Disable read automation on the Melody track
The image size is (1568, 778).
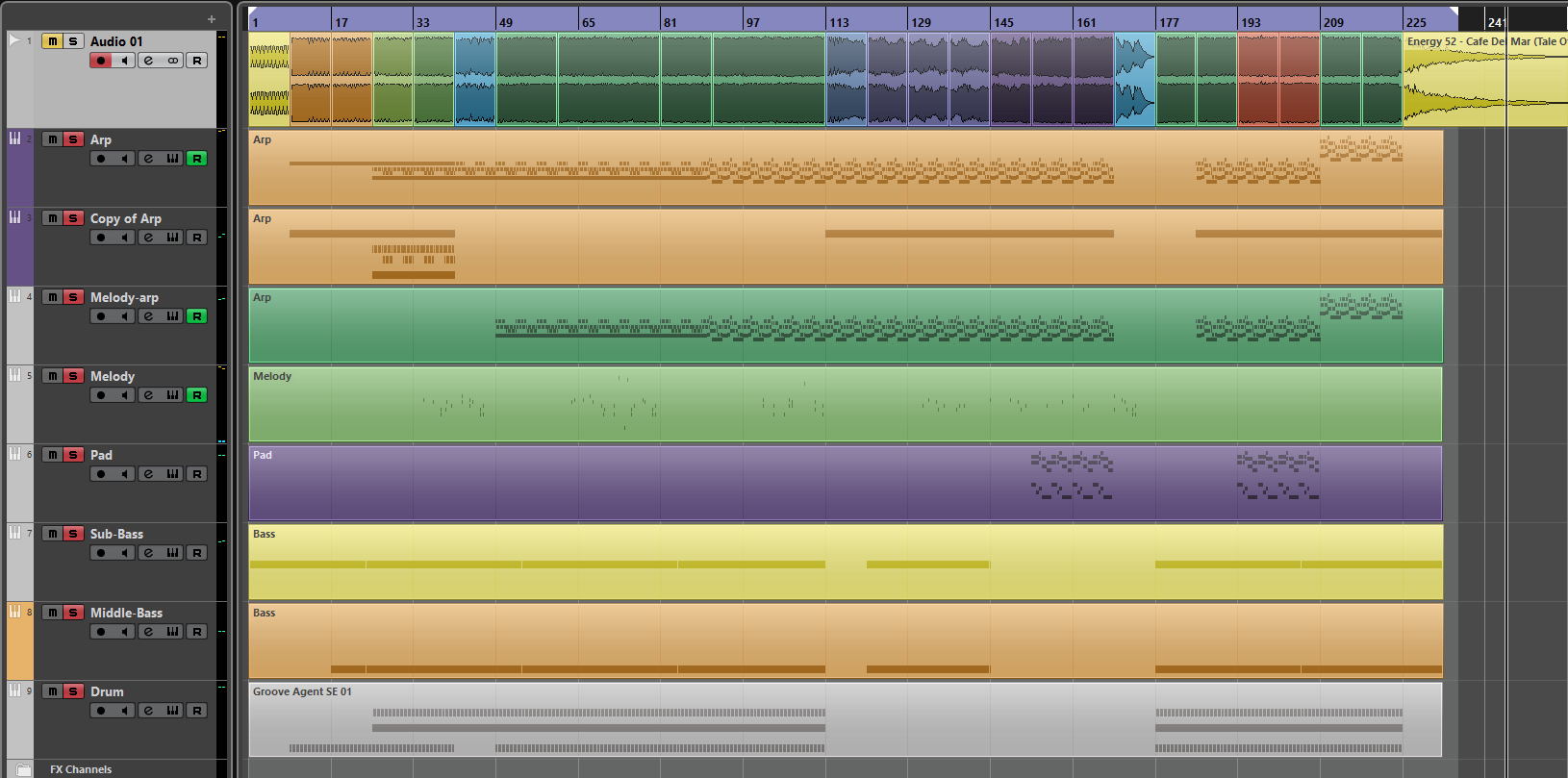[x=196, y=395]
